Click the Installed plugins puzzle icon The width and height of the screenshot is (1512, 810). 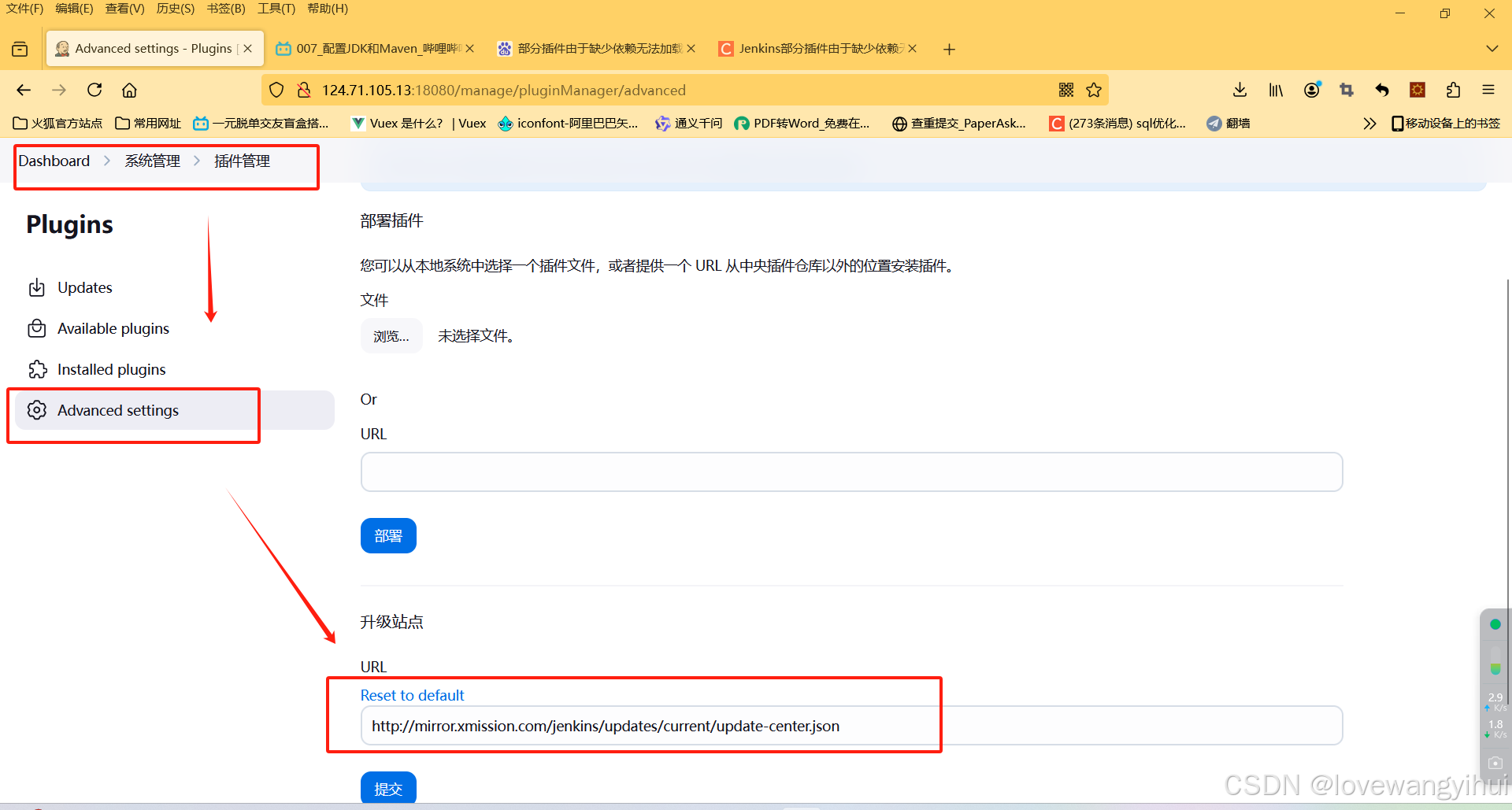click(37, 369)
